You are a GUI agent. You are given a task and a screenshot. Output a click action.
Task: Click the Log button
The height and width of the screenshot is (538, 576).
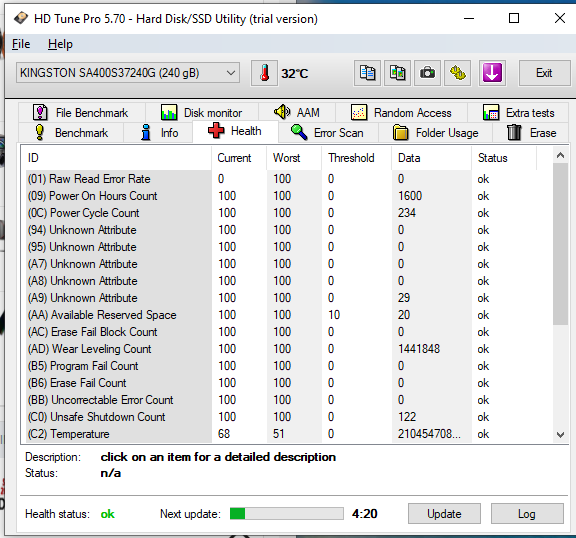tap(527, 513)
